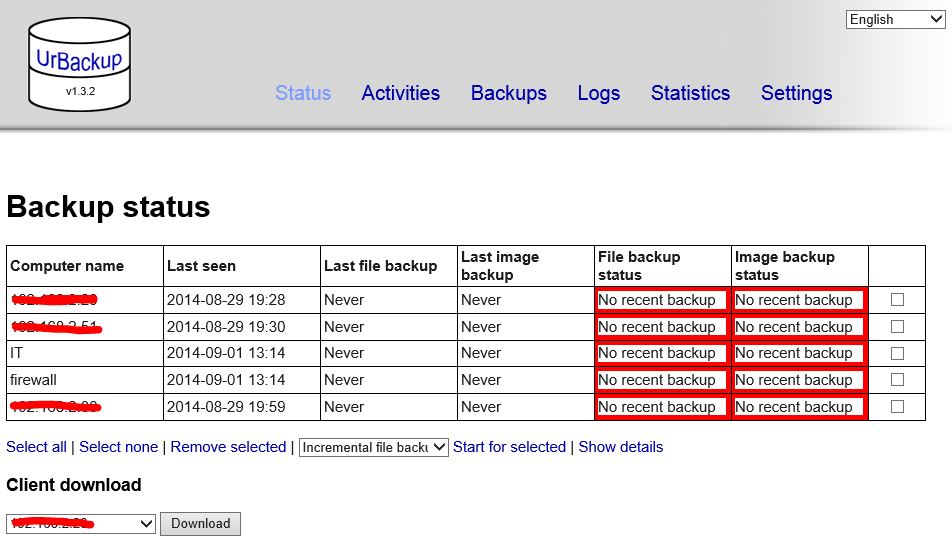
Task: Select the checkbox in the first table row
Action: 897,299
